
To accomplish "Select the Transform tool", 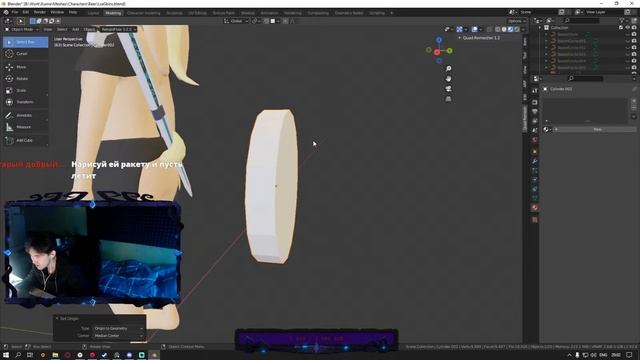I will (25, 102).
